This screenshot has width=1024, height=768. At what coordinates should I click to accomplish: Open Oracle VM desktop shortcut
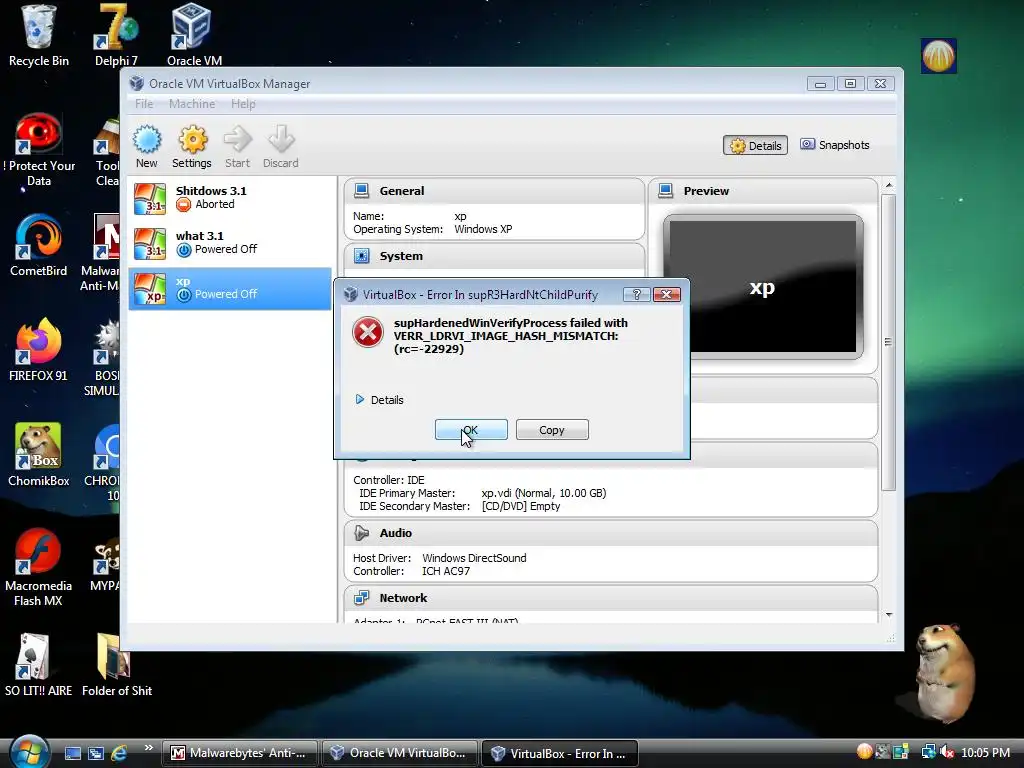tap(194, 36)
